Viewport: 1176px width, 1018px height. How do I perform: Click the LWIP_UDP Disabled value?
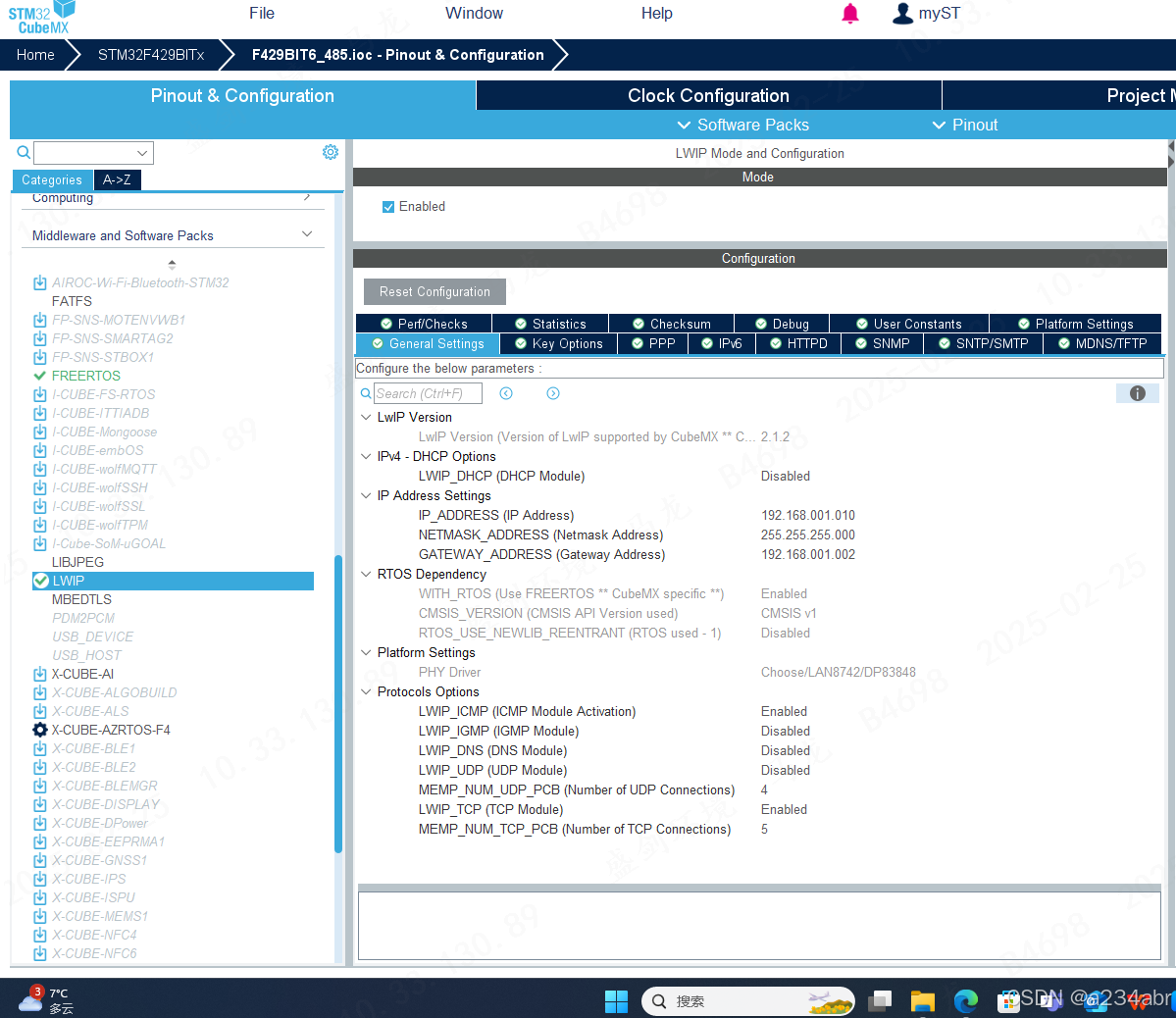(786, 771)
